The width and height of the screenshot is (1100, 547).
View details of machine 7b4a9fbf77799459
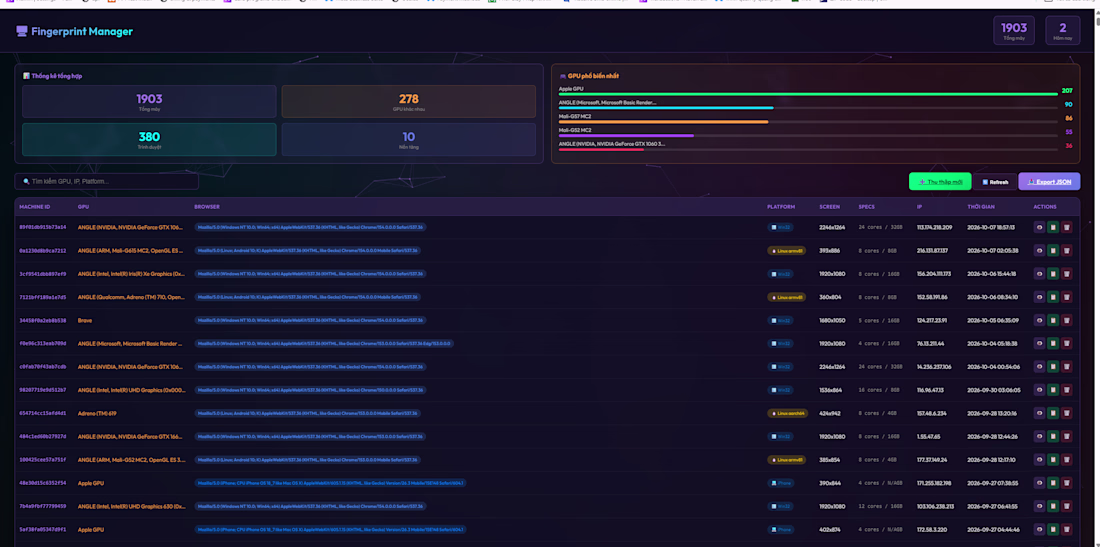tap(1039, 506)
